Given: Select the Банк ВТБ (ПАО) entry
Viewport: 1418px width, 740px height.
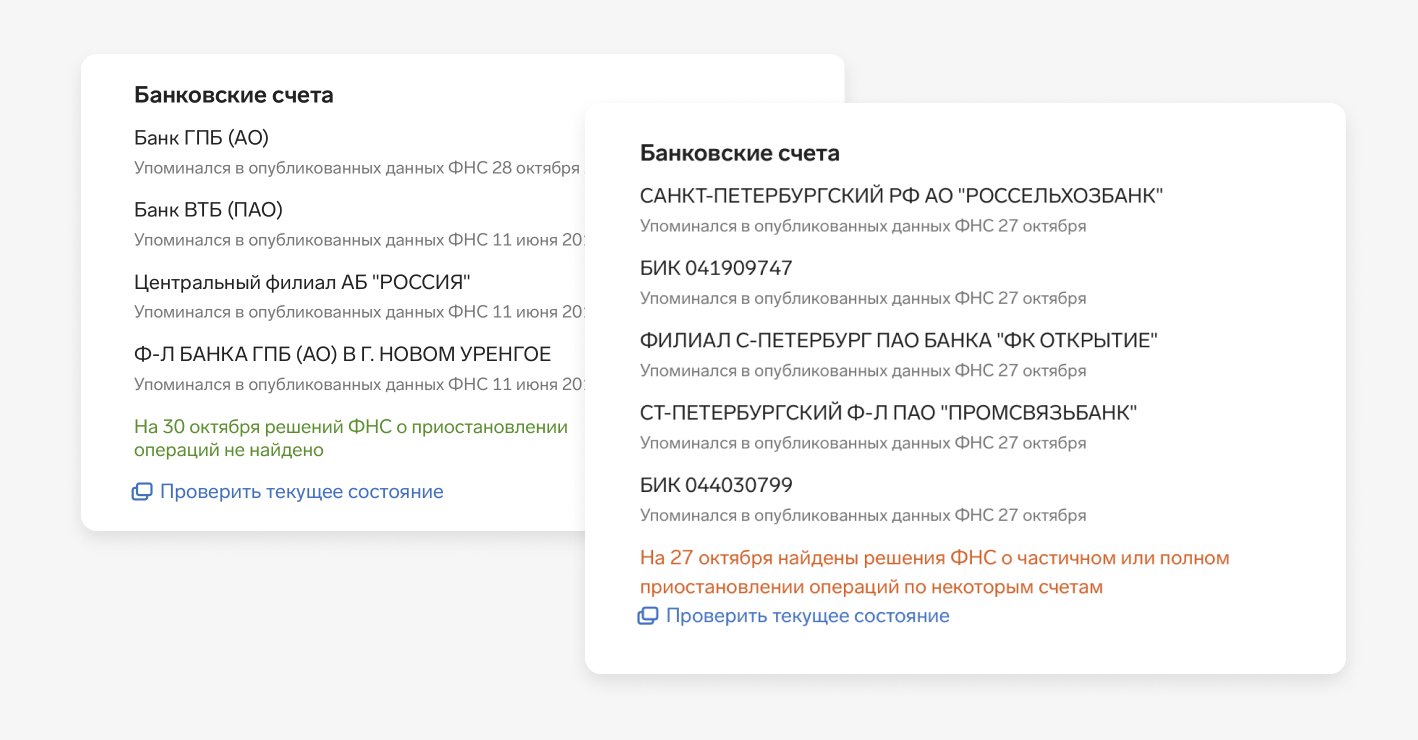Looking at the screenshot, I should (208, 210).
